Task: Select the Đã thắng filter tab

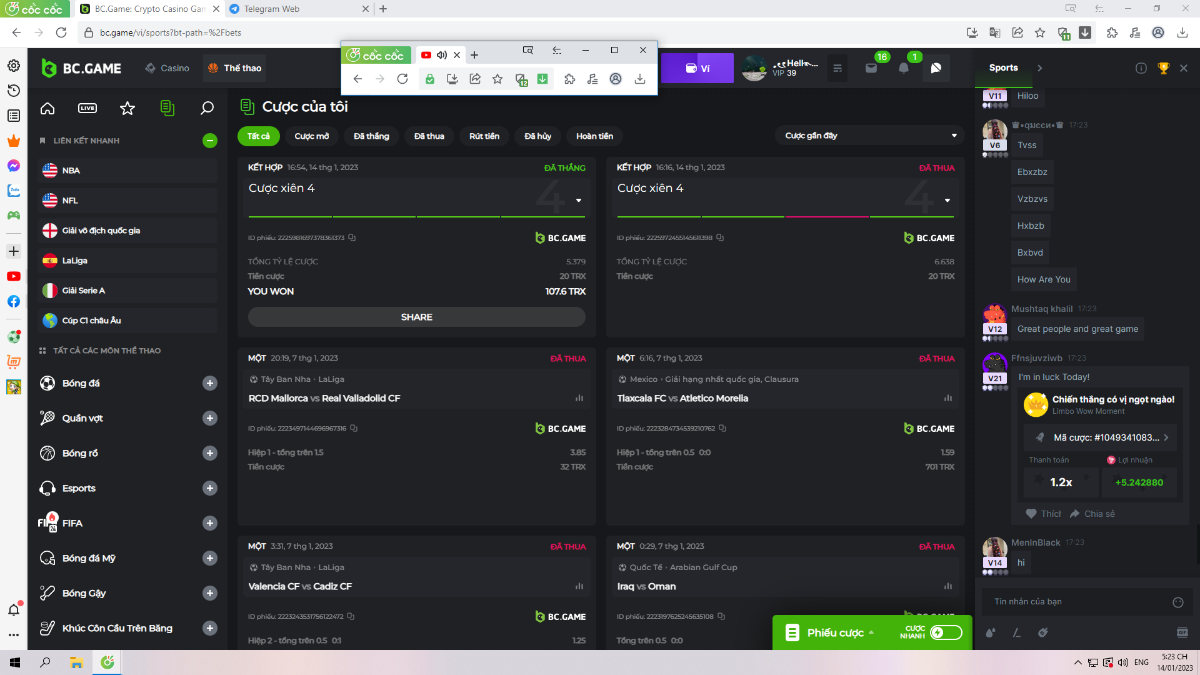Action: point(371,136)
